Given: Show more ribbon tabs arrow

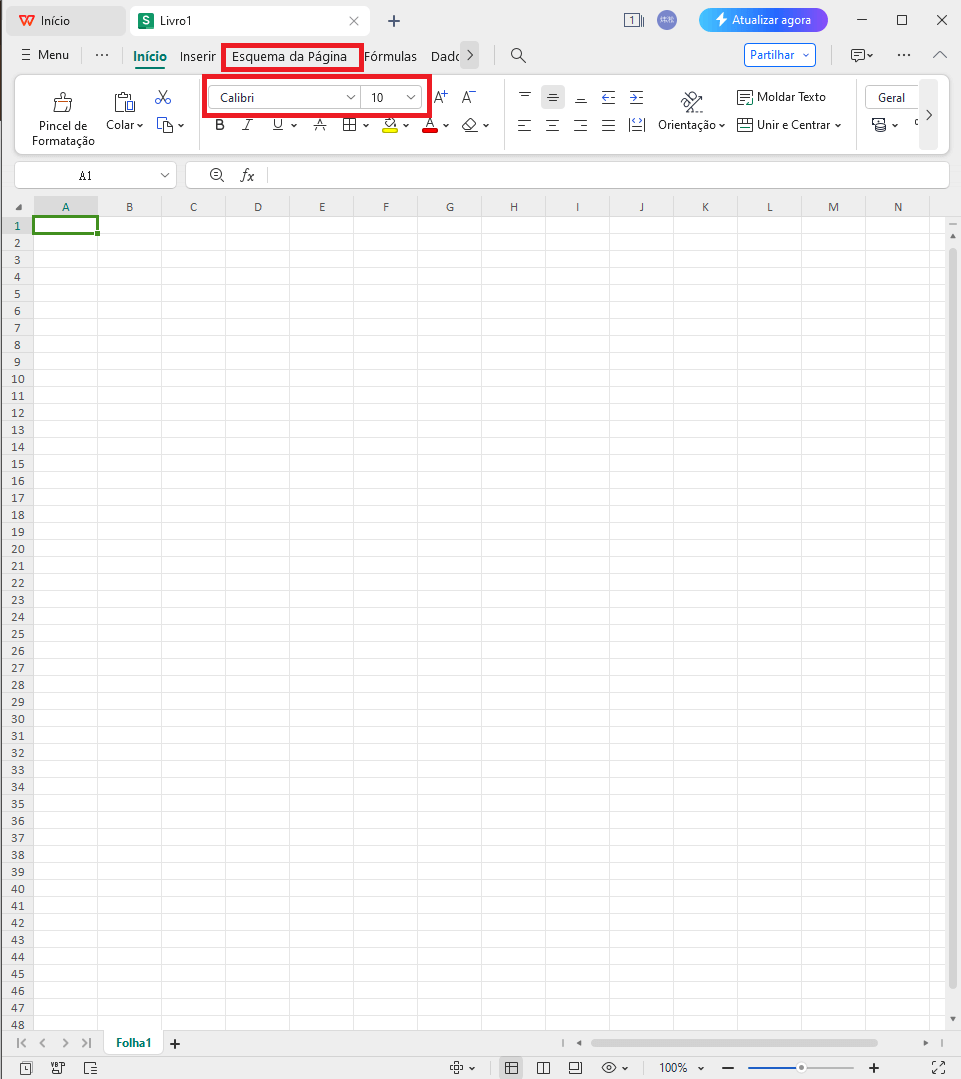Looking at the screenshot, I should point(470,55).
